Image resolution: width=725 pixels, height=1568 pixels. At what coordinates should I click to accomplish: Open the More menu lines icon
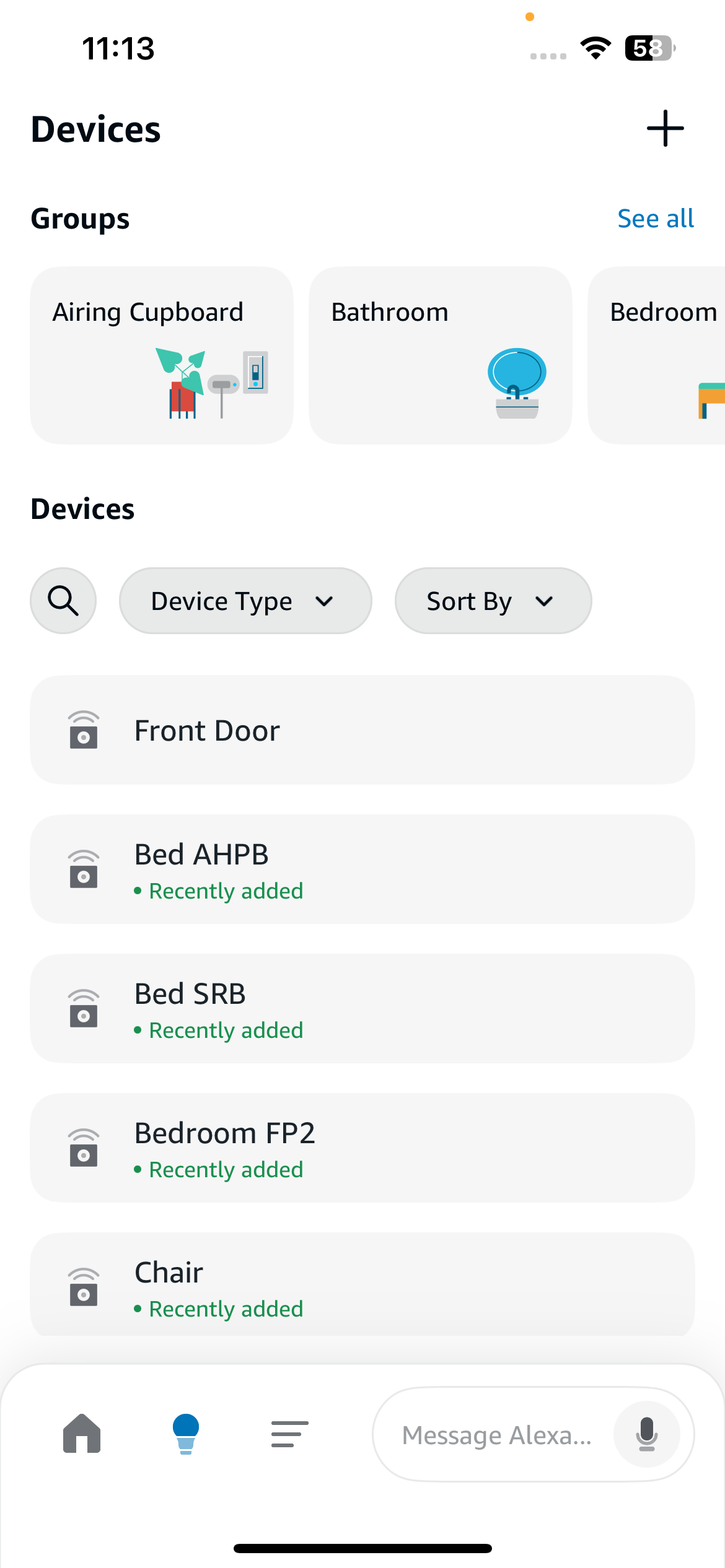point(289,1434)
